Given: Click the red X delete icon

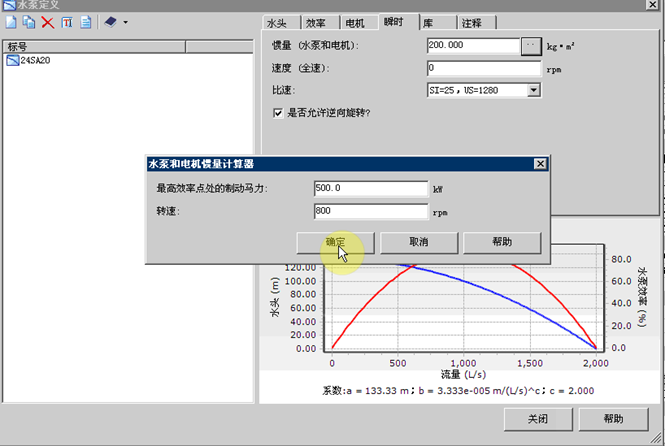Looking at the screenshot, I should (x=47, y=22).
